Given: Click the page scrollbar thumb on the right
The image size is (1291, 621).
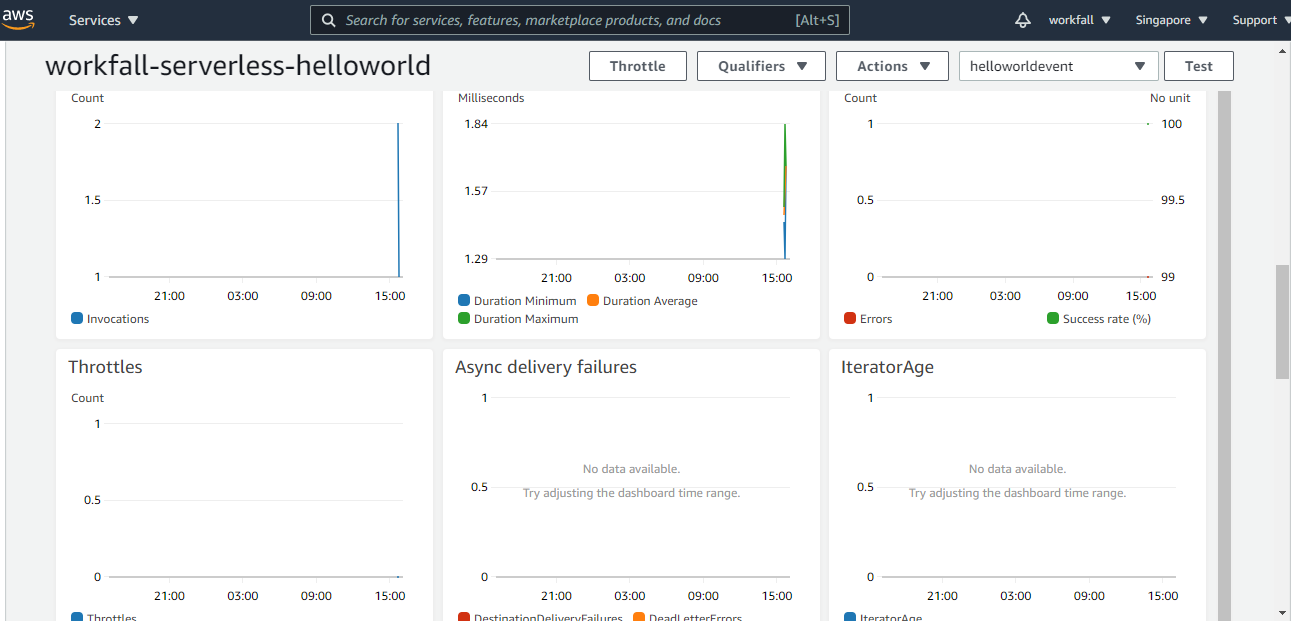Looking at the screenshot, I should click(x=1283, y=322).
